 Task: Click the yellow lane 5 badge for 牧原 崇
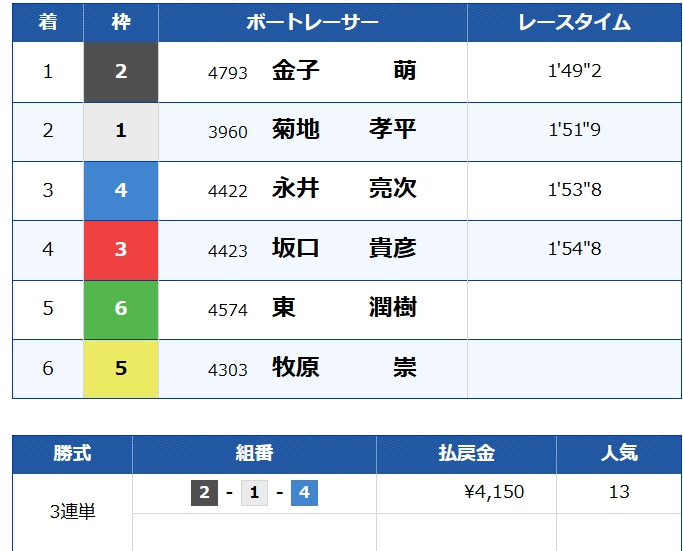point(121,367)
